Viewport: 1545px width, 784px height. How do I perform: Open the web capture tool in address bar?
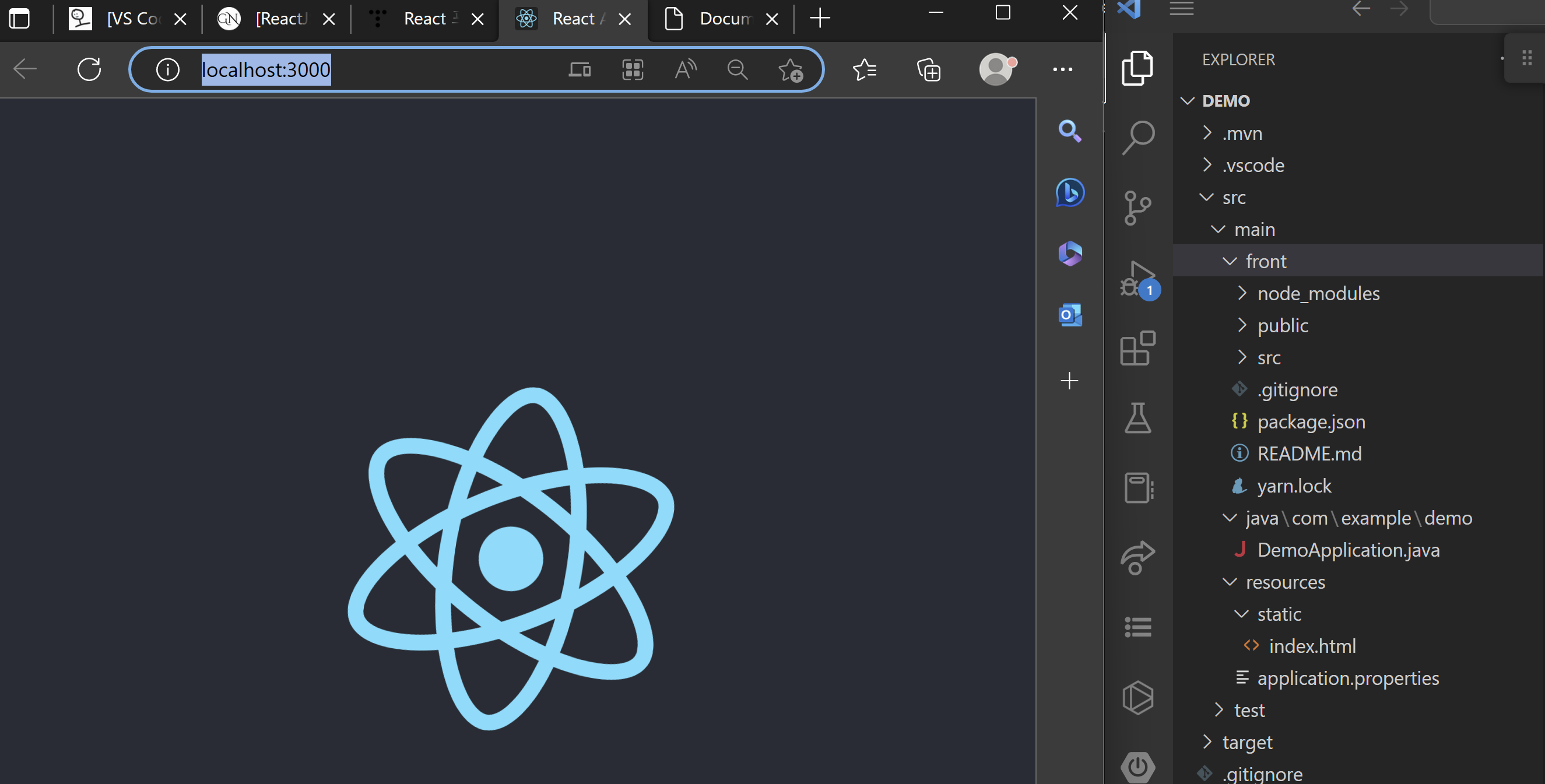(633, 69)
